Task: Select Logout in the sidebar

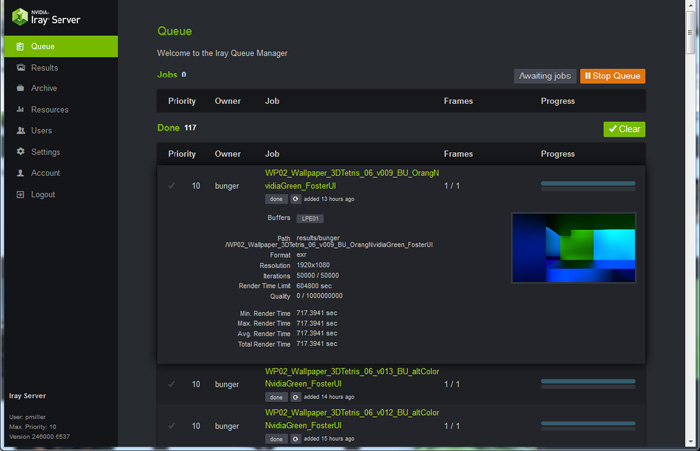Action: (43, 194)
